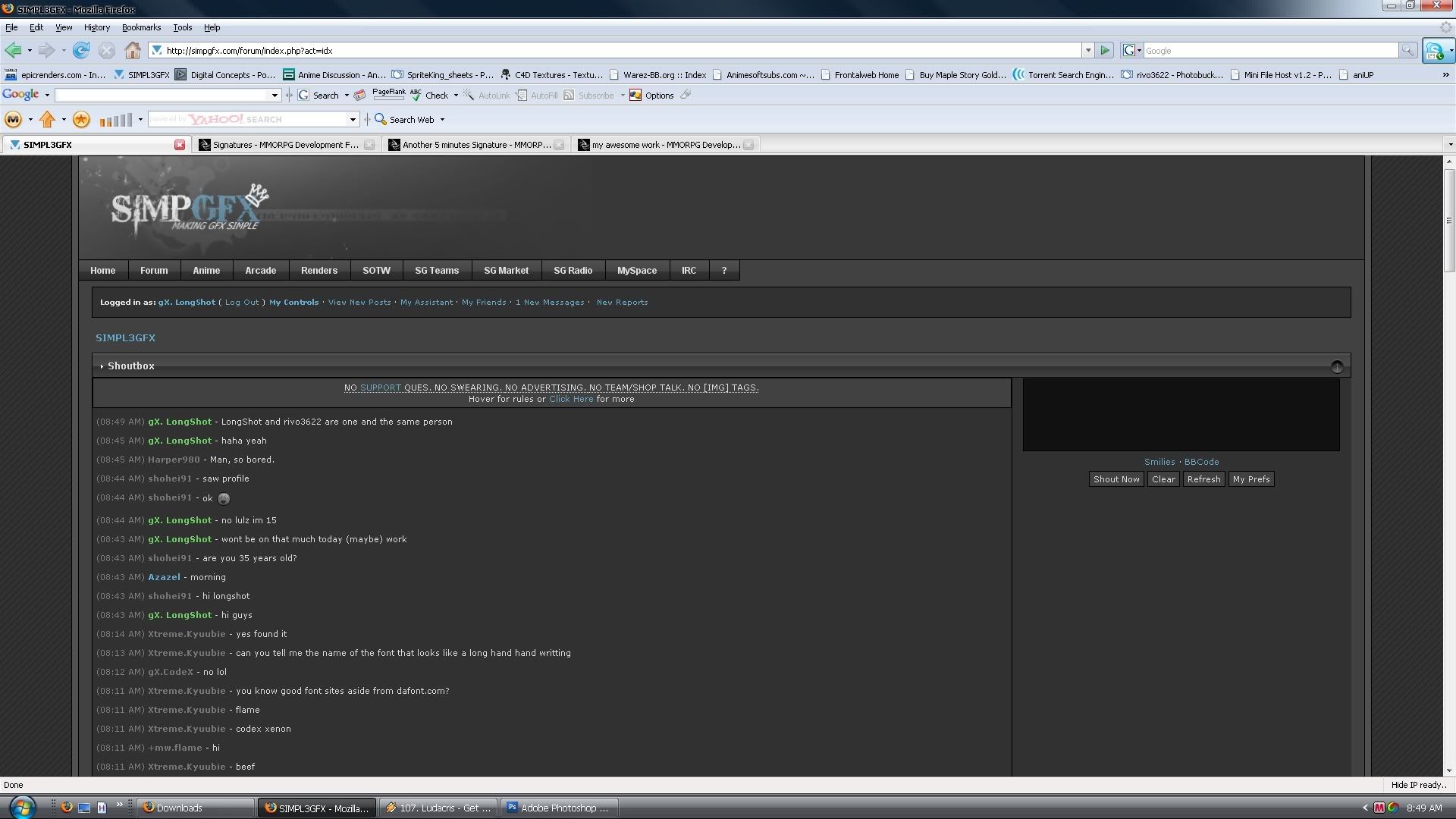Open the History menu
The height and width of the screenshot is (819, 1456).
97,27
